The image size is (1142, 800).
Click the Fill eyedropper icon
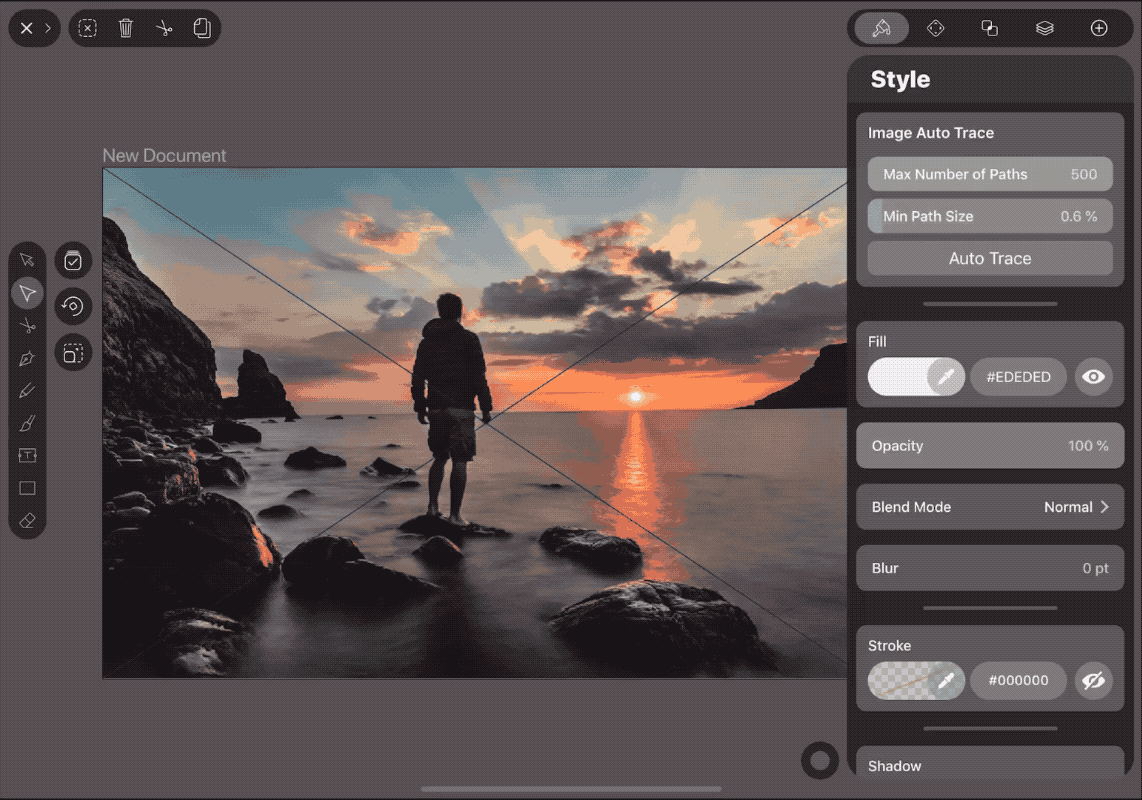pyautogui.click(x=946, y=377)
